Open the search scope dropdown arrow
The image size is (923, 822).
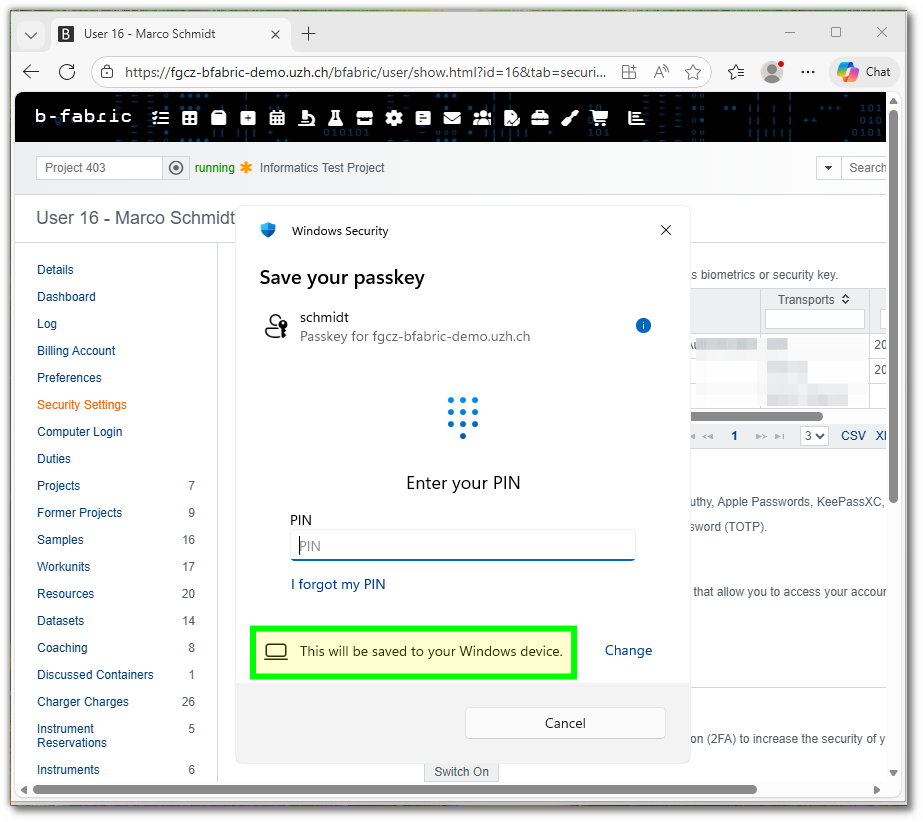point(828,168)
